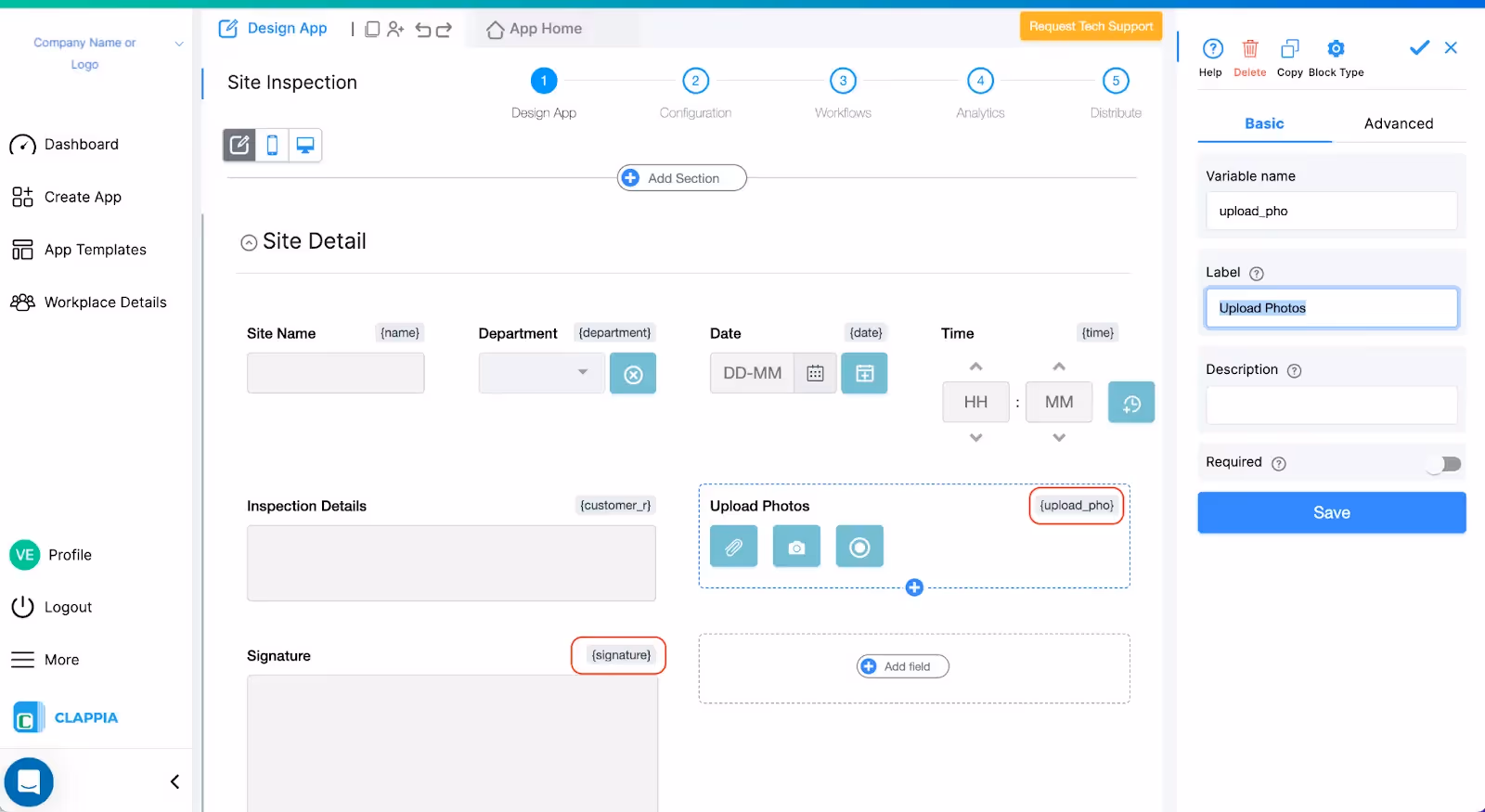
Task: Go to step 3 Workflows
Action: 843,81
